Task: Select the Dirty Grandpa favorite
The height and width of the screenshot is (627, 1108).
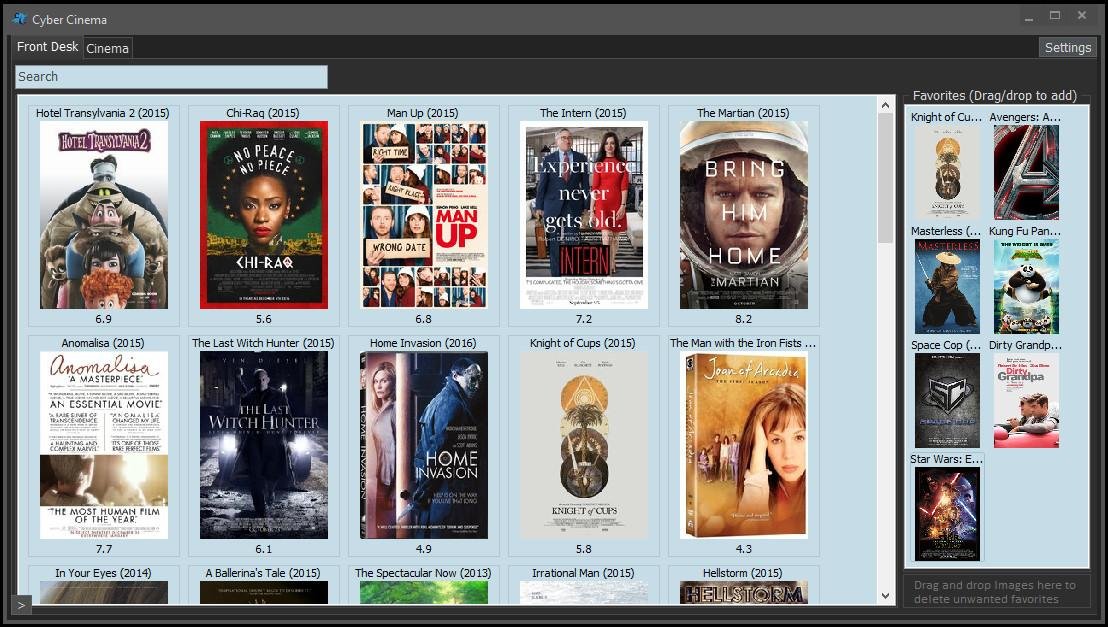Action: click(x=1027, y=400)
